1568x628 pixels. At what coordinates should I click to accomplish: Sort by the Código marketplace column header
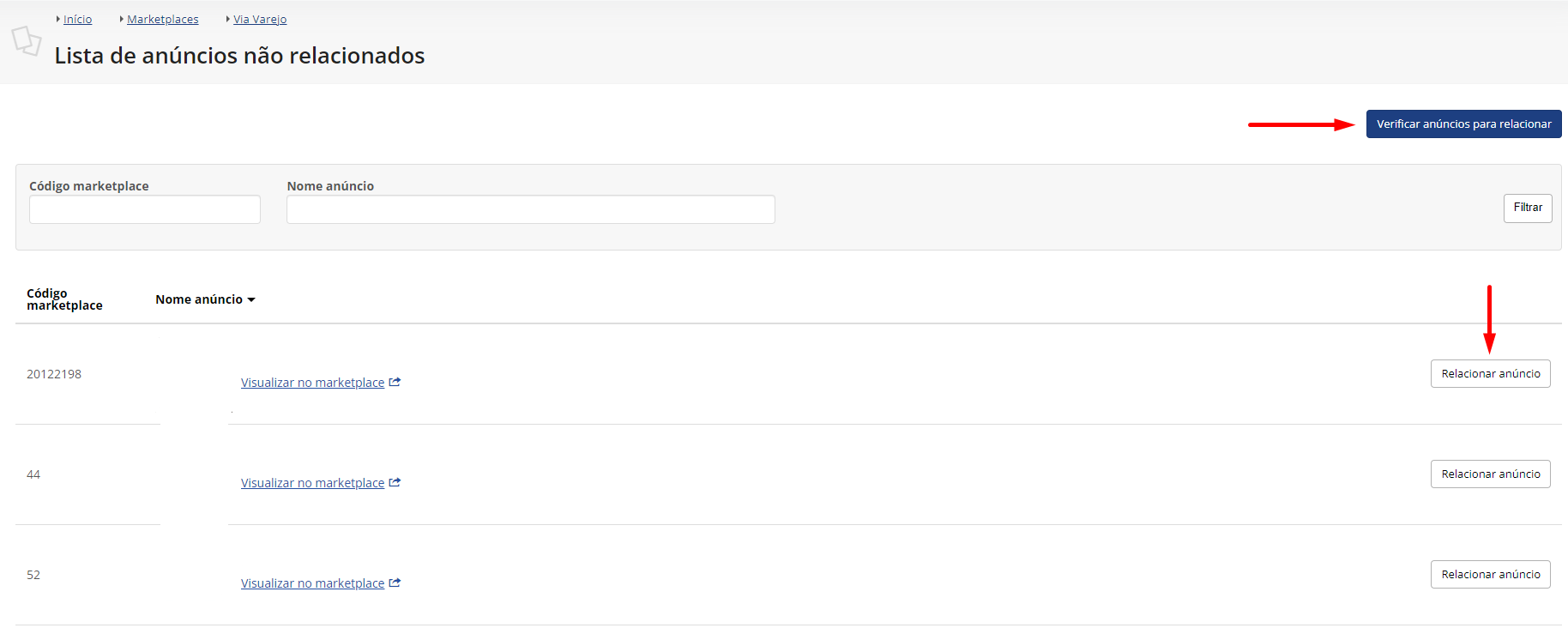[64, 299]
